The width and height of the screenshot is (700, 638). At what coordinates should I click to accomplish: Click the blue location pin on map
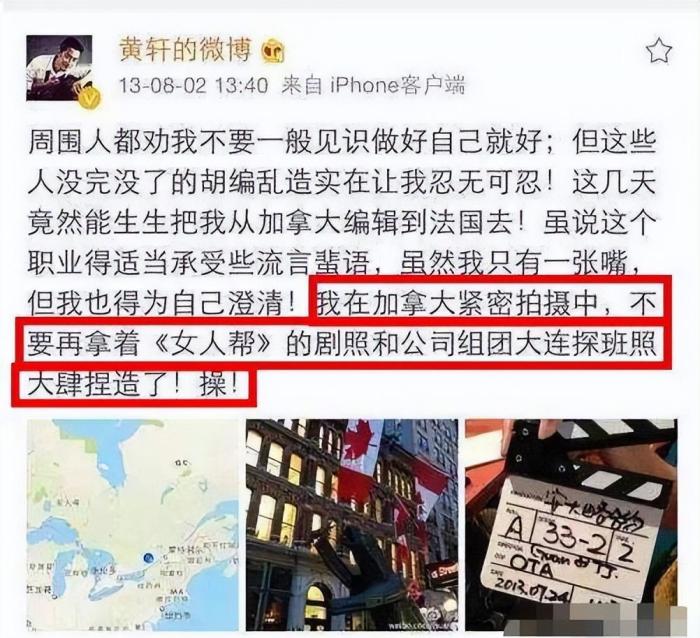[149, 558]
